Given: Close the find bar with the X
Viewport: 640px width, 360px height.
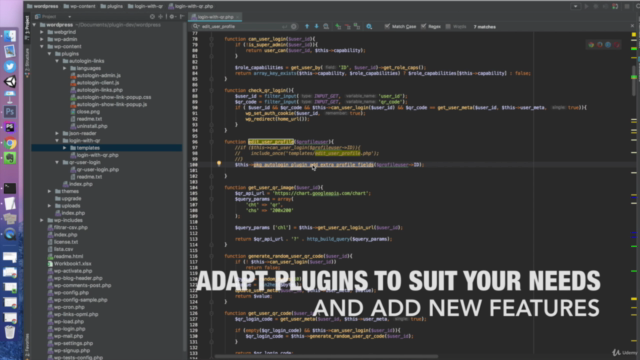Looking at the screenshot, I should click(632, 26).
